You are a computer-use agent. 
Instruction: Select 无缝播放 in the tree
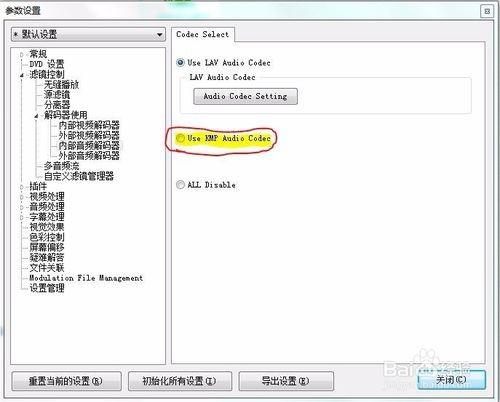coord(61,85)
